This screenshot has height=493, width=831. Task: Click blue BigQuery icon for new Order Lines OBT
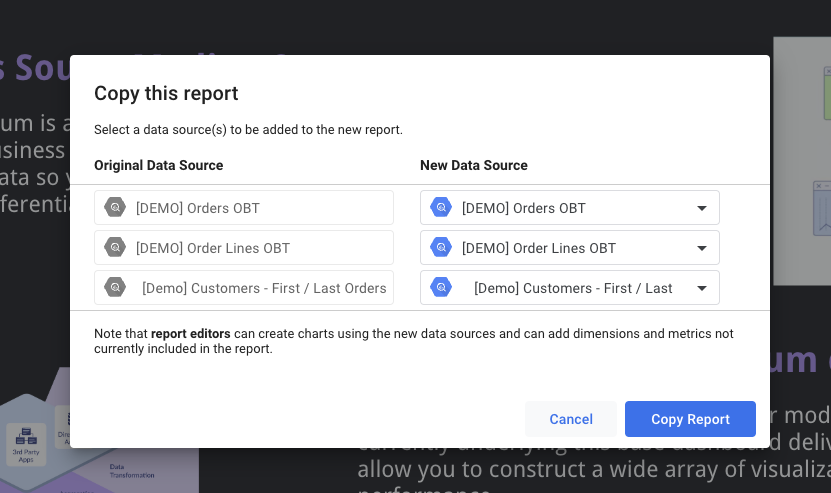click(x=441, y=247)
